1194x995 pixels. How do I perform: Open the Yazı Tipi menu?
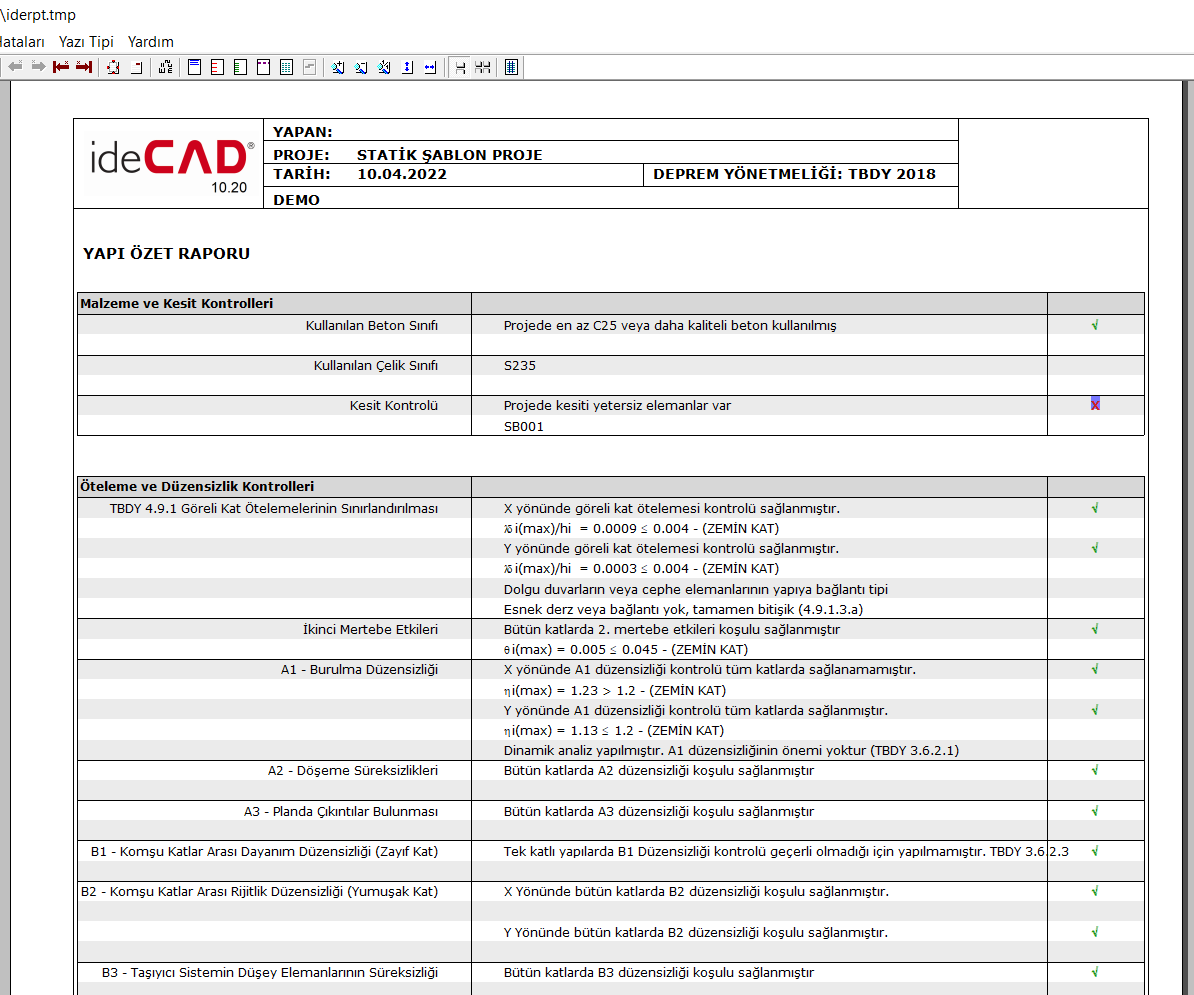(x=86, y=42)
